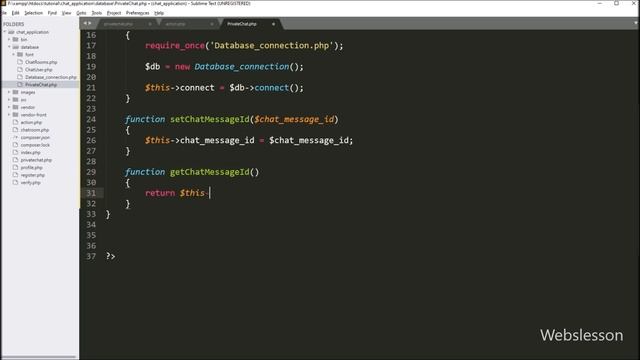Click the chat_application folder icon

click(x=11, y=32)
